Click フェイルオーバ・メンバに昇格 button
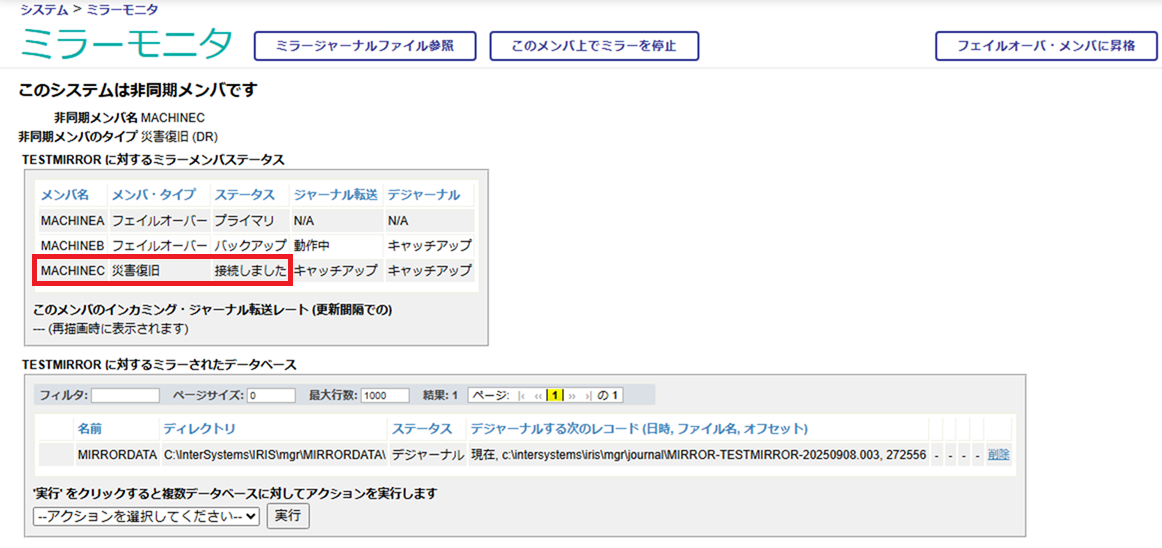 click(x=1045, y=46)
